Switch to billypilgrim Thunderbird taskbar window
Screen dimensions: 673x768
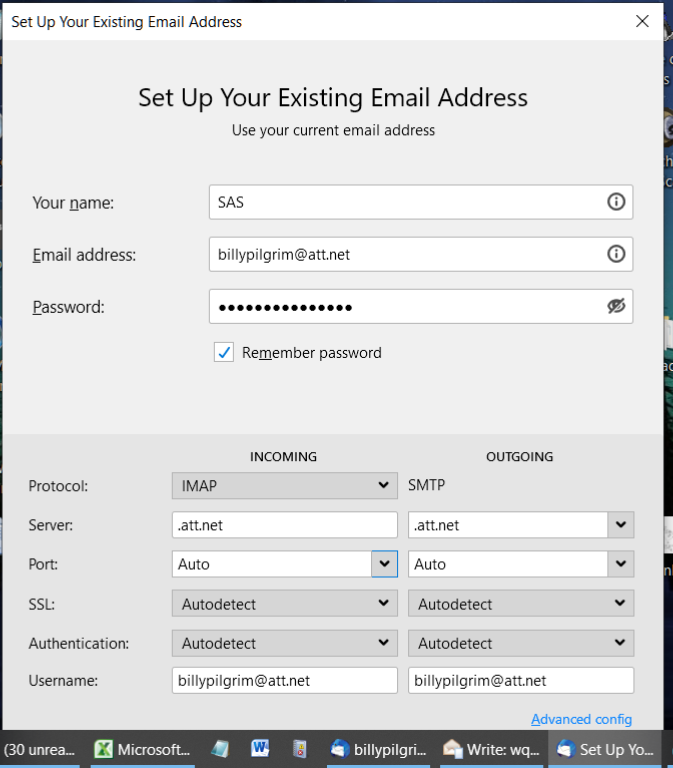pyautogui.click(x=380, y=749)
